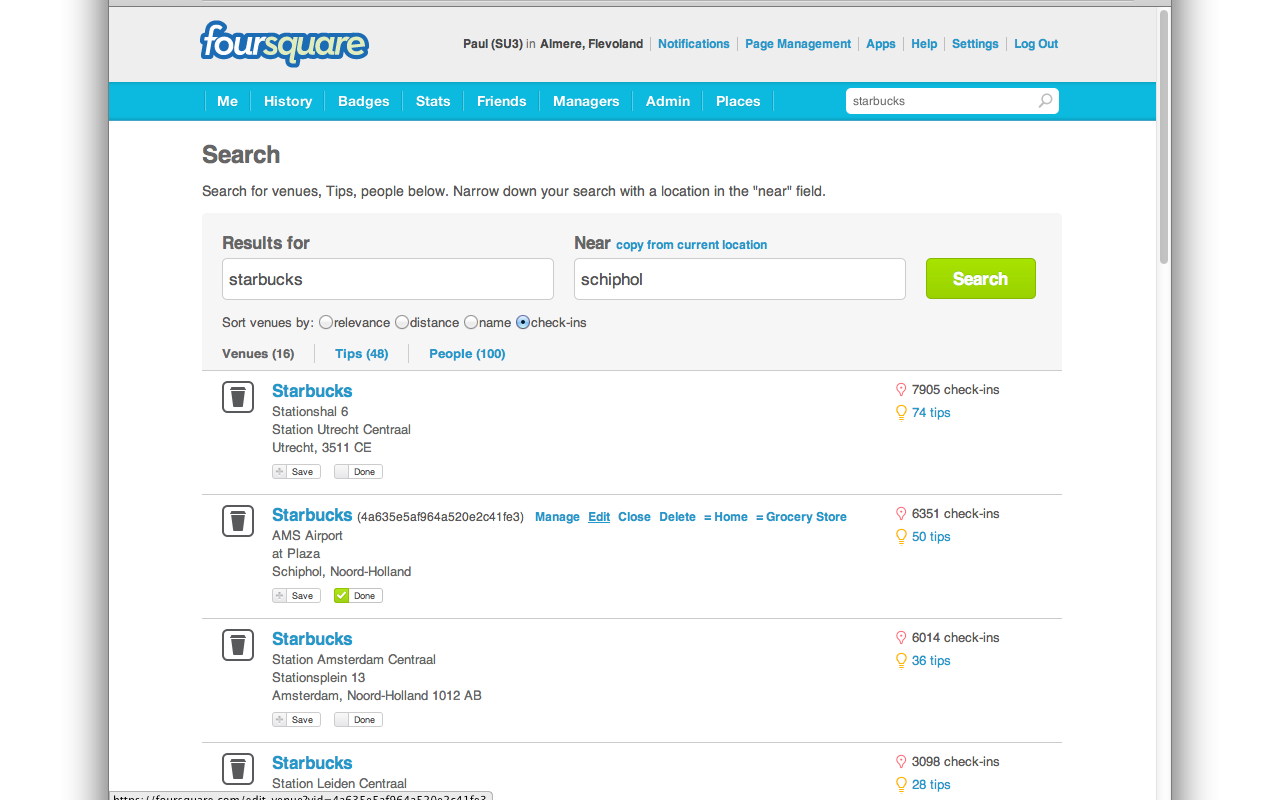Open the Friends navigation tab
Image resolution: width=1280 pixels, height=800 pixels.
click(502, 101)
